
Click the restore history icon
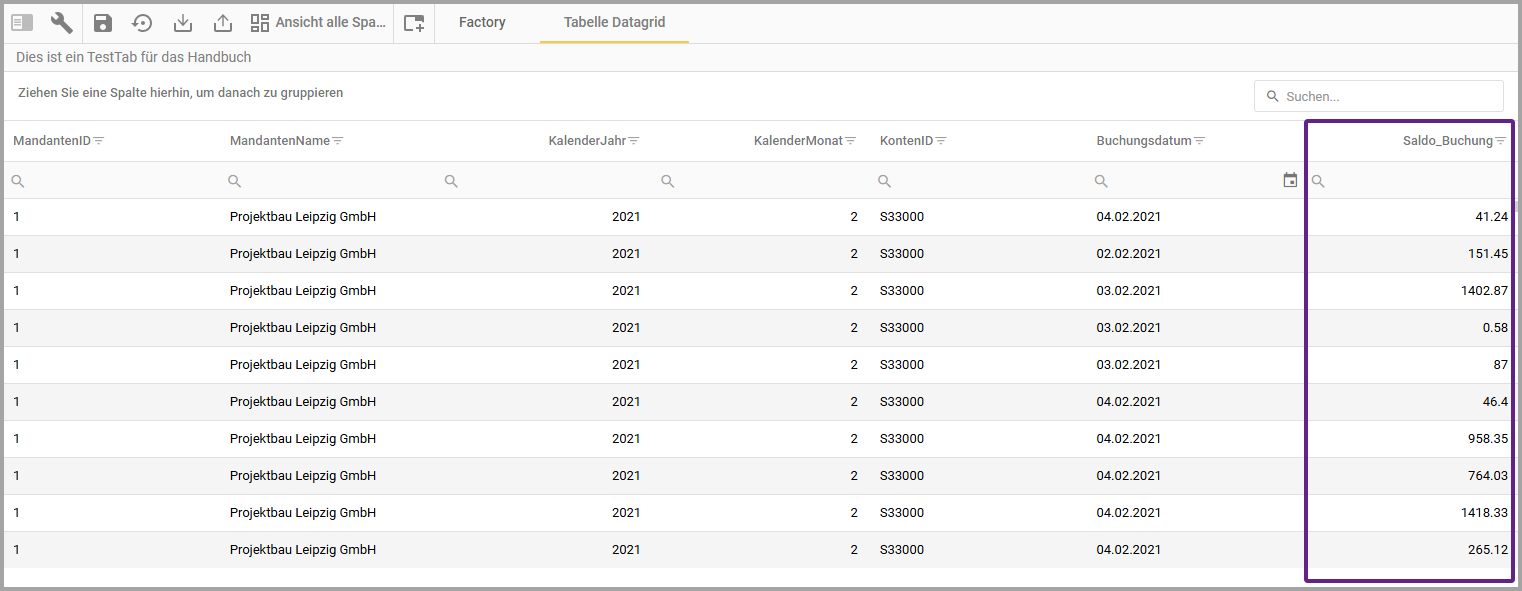(142, 22)
